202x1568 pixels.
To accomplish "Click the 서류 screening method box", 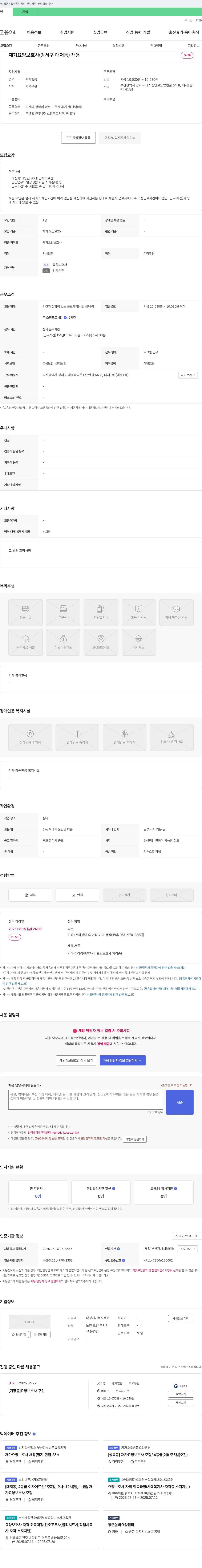I will click(31, 895).
